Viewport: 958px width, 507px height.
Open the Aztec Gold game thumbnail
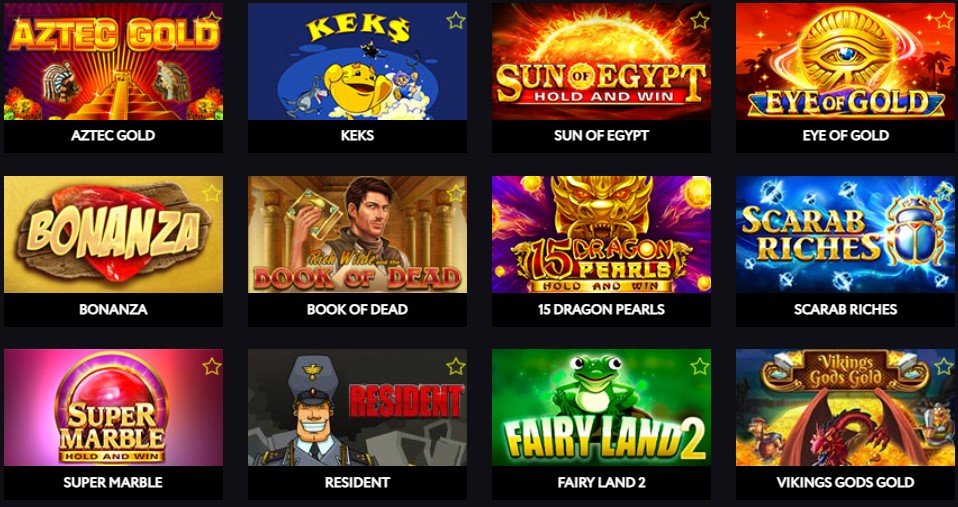pyautogui.click(x=113, y=62)
